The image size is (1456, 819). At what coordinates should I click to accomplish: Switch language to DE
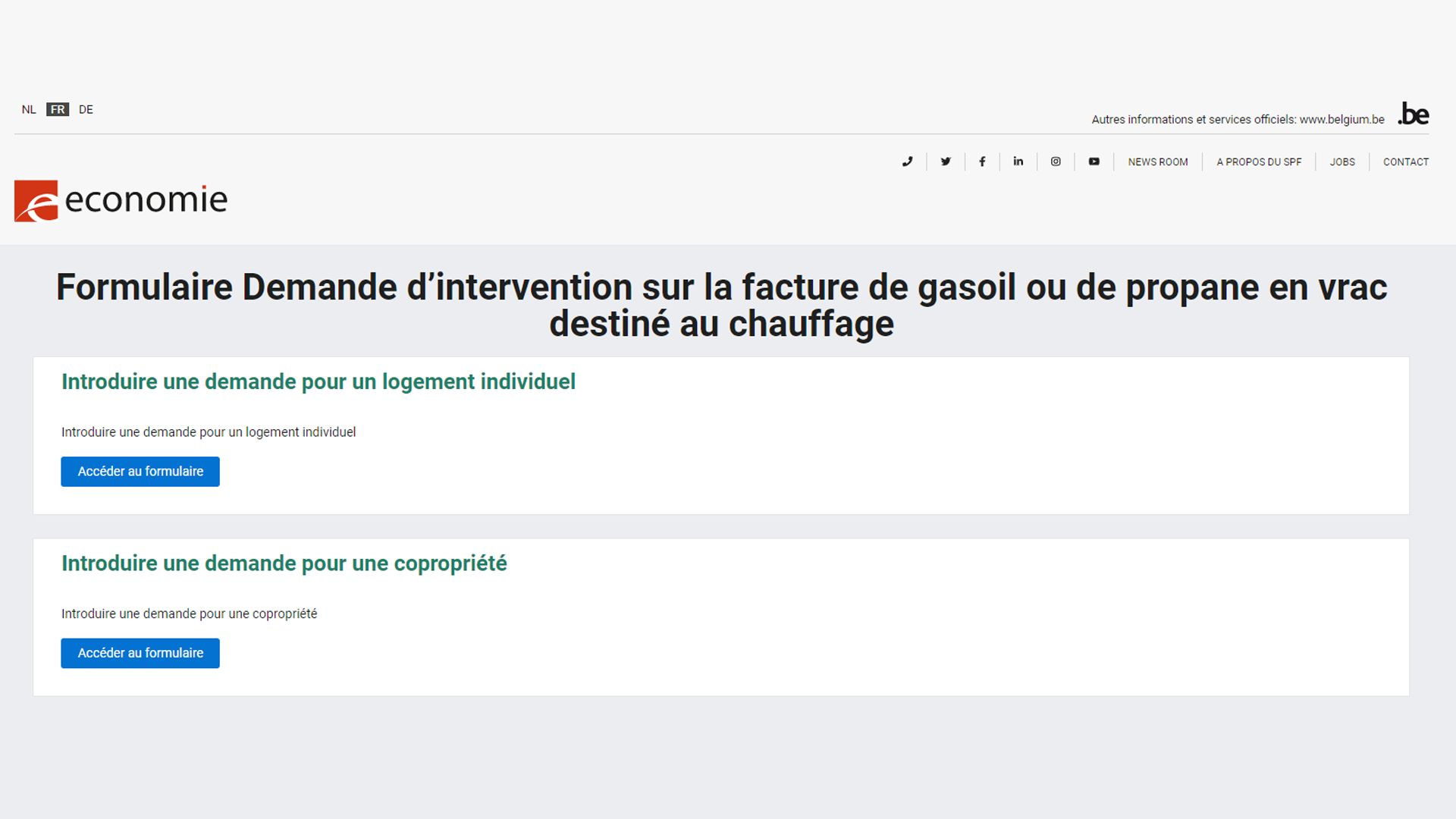pyautogui.click(x=86, y=109)
